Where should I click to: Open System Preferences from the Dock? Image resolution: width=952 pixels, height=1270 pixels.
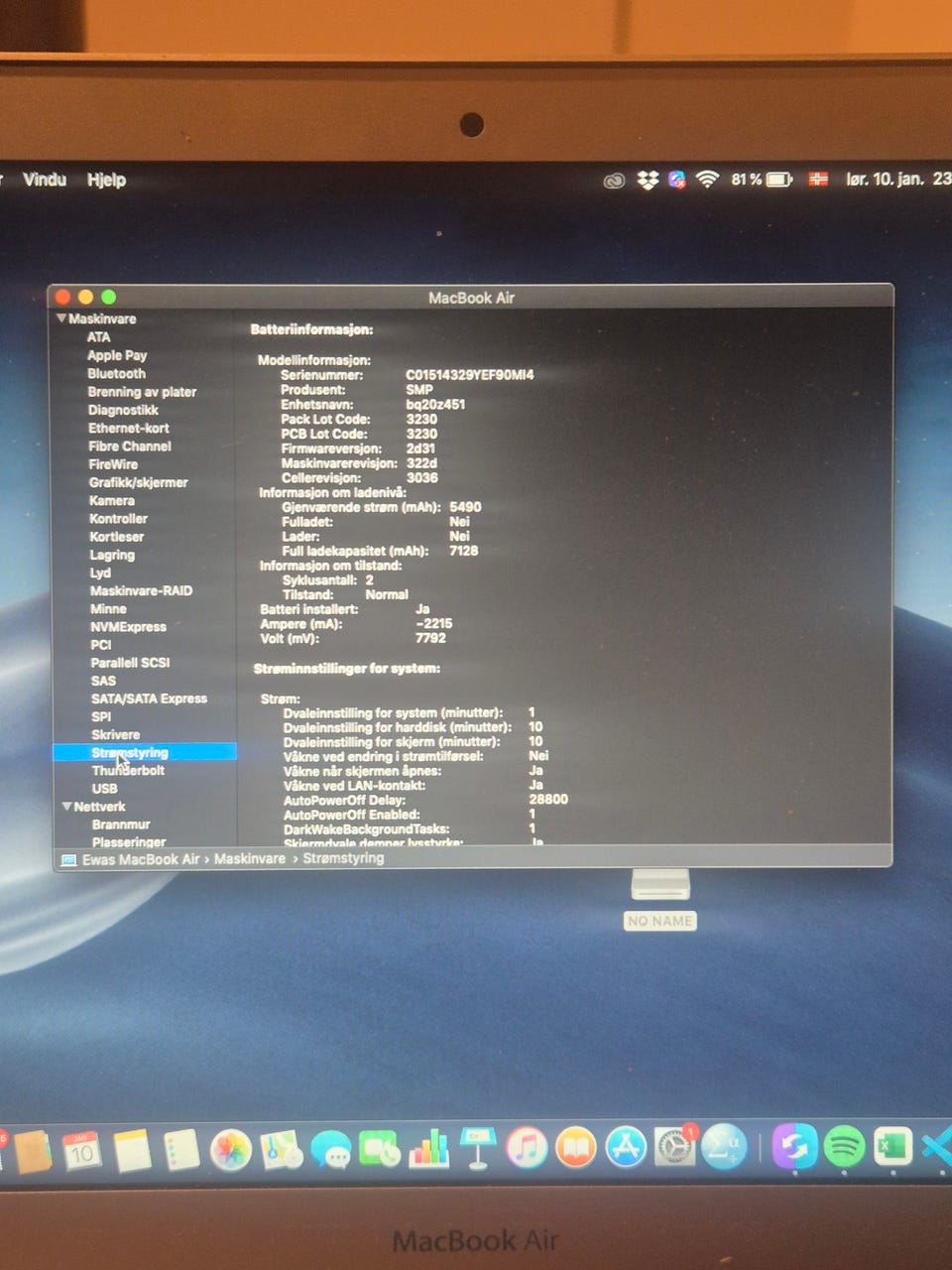tap(675, 1148)
